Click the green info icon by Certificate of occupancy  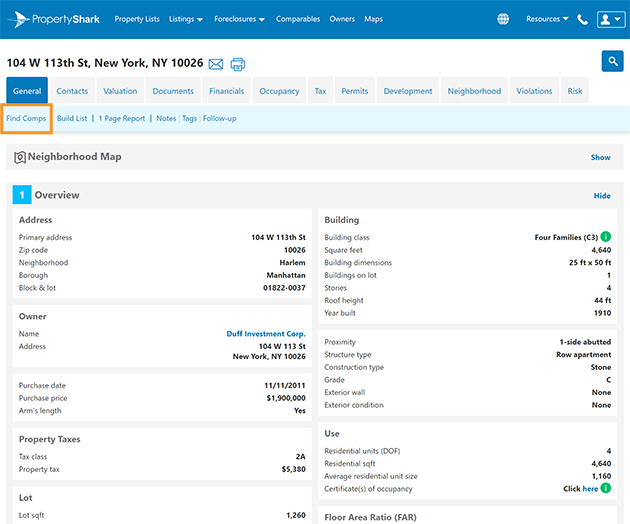[x=606, y=489]
